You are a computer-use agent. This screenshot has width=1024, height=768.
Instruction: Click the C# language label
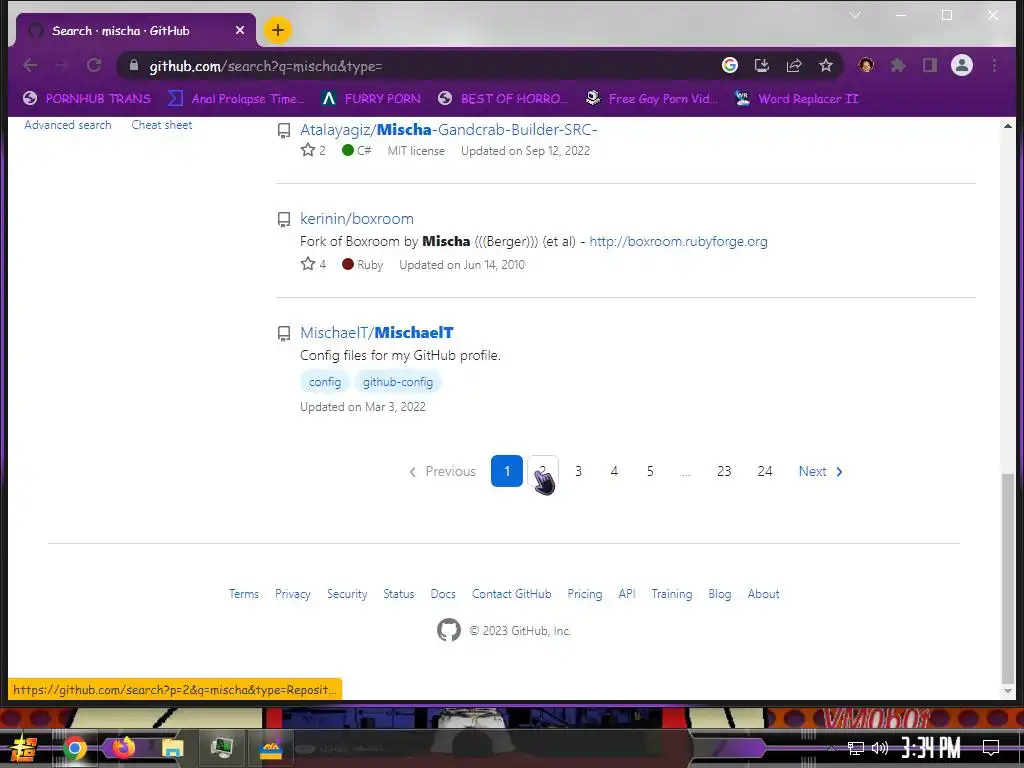[357, 150]
